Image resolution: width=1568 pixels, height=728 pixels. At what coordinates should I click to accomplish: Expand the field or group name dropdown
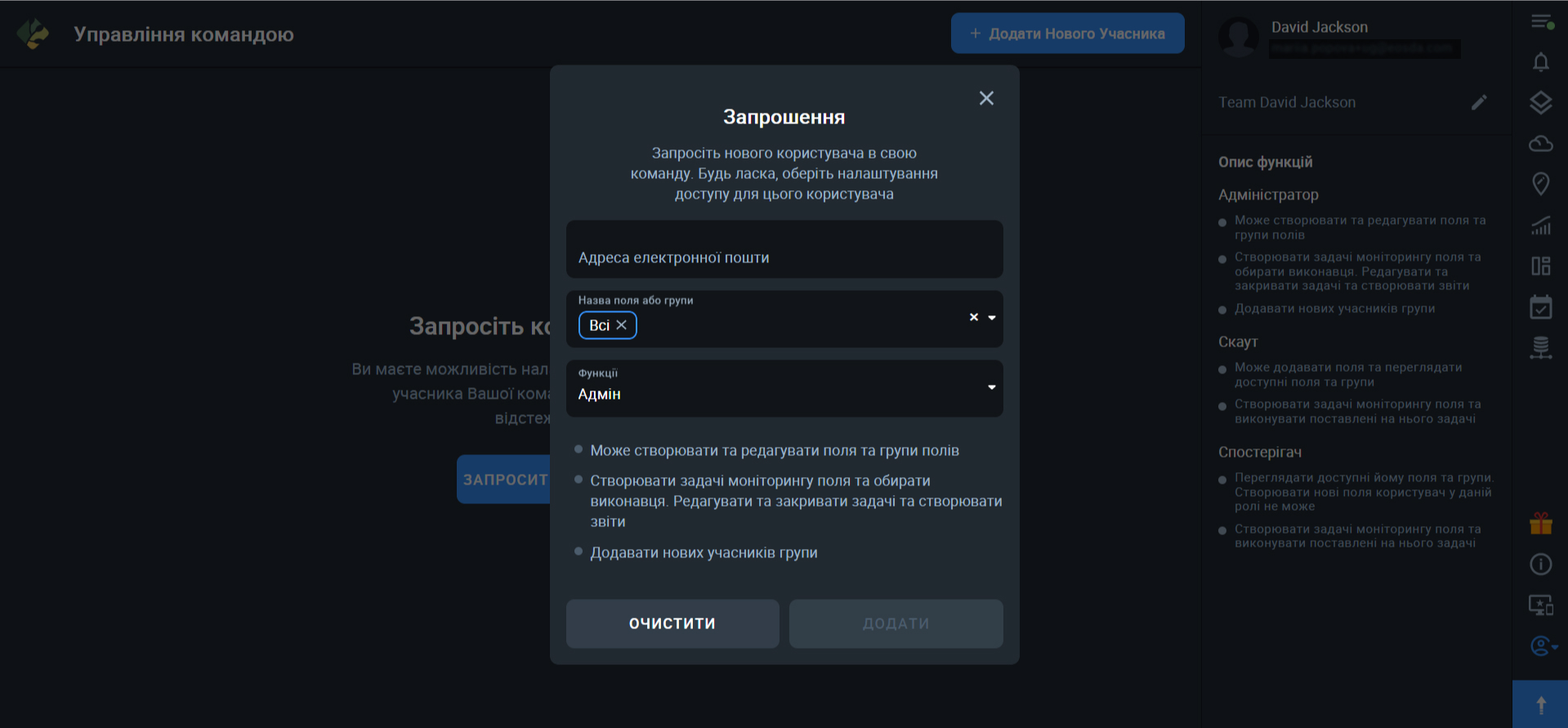[992, 317]
